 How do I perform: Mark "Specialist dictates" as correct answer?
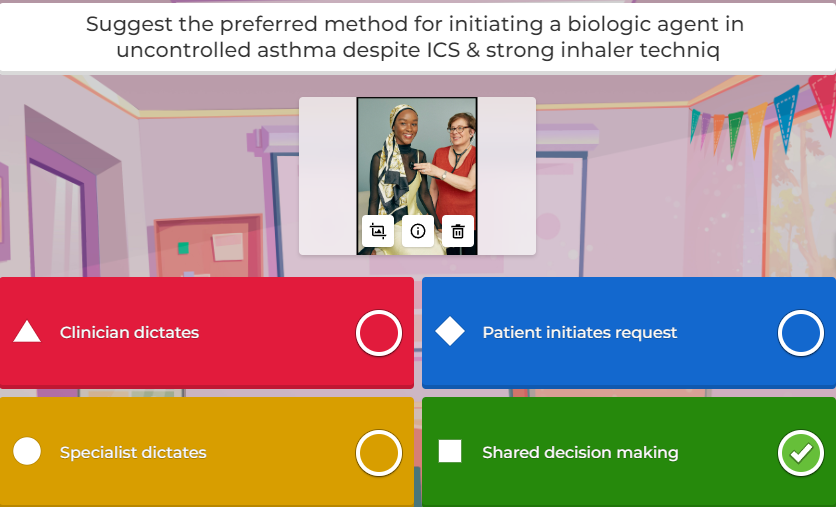(379, 453)
